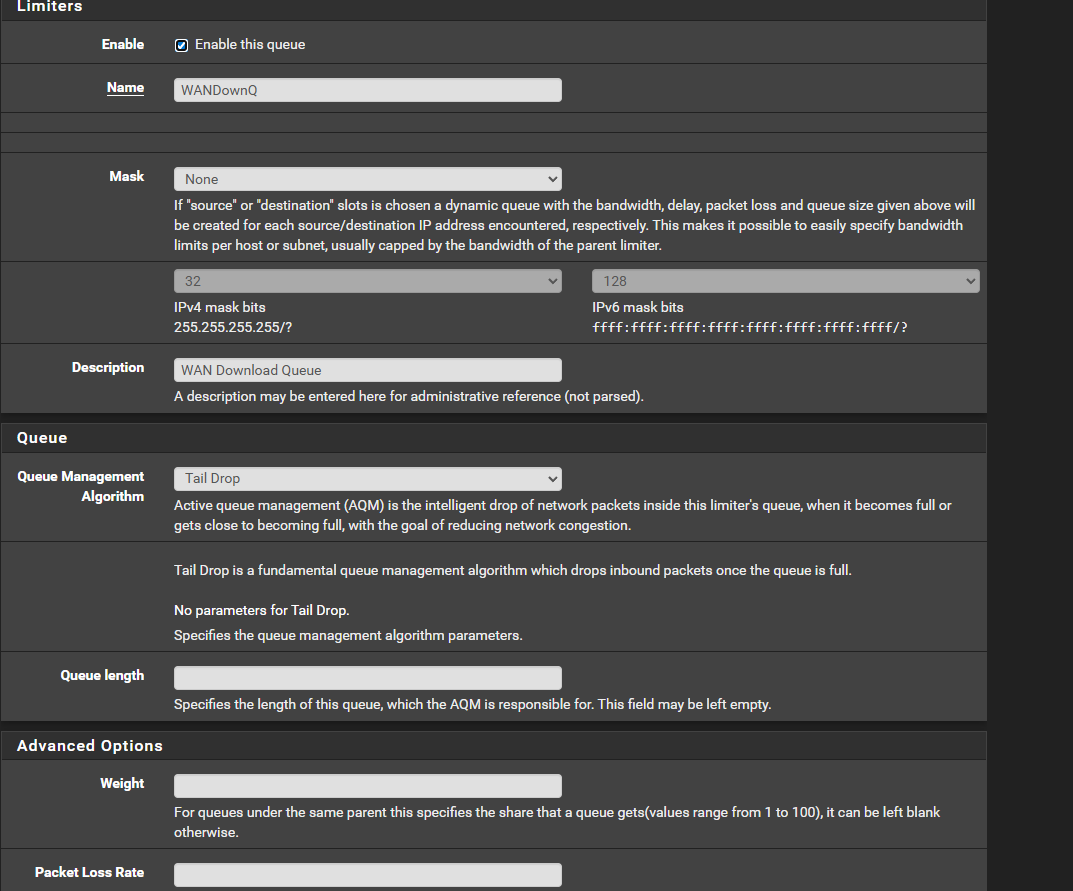This screenshot has width=1073, height=891.
Task: Click the Weight field label
Action: pyautogui.click(x=122, y=784)
